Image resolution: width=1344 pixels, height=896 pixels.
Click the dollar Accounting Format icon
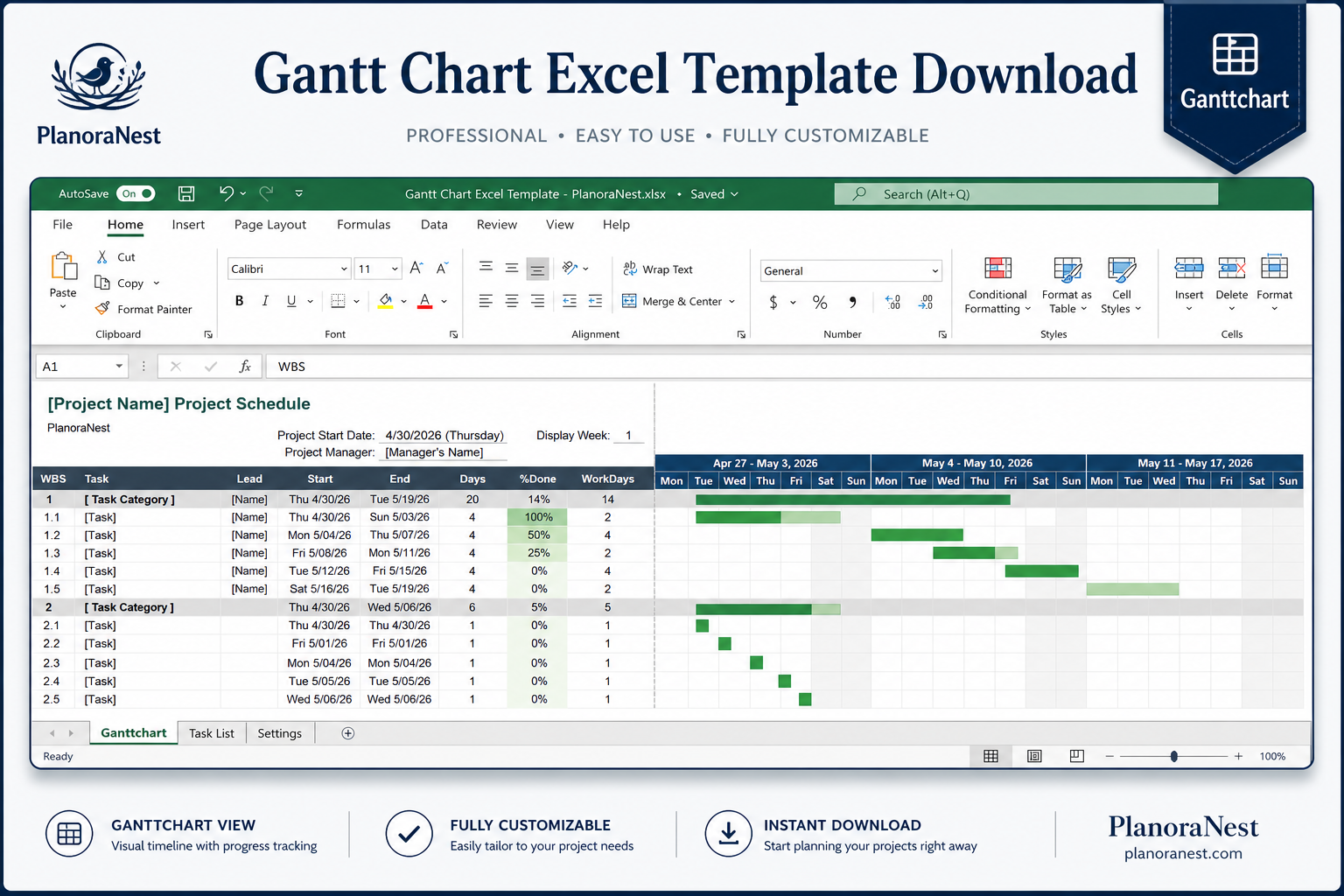773,302
